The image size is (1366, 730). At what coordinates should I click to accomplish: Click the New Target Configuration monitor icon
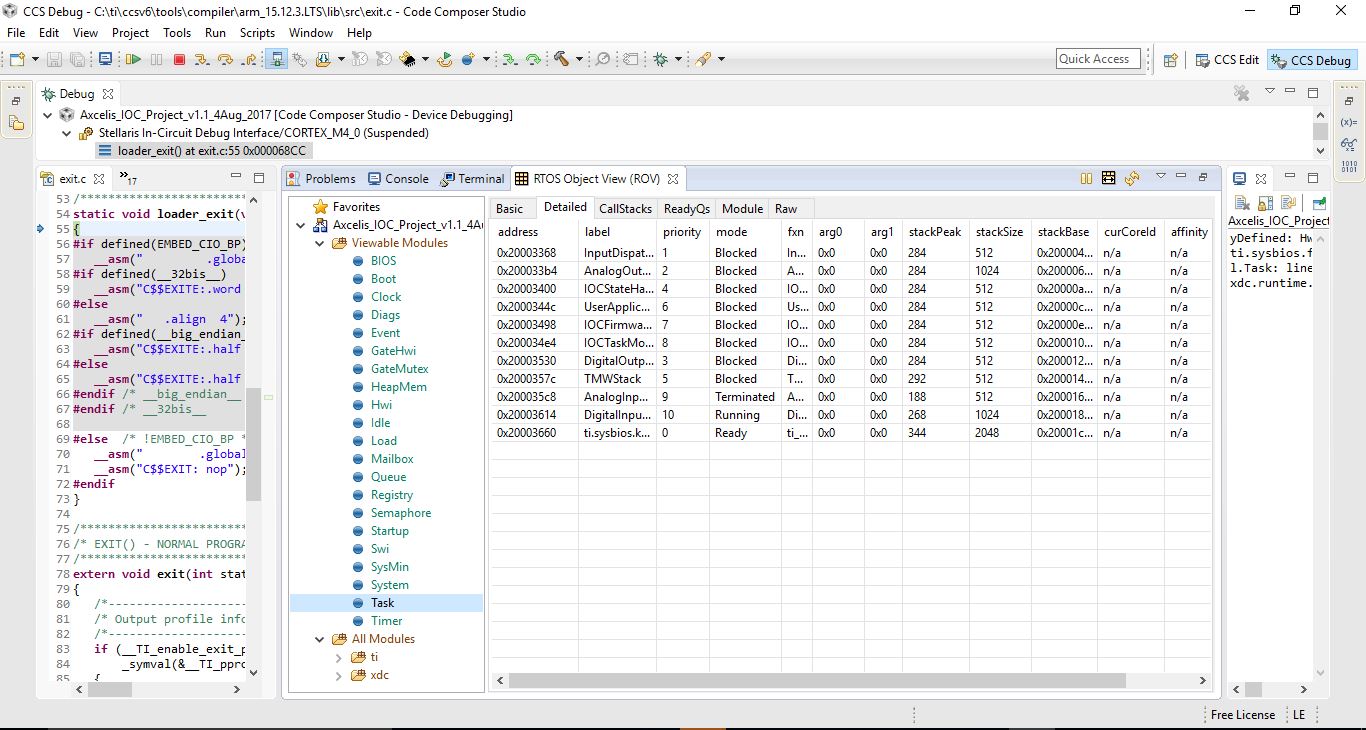(106, 59)
